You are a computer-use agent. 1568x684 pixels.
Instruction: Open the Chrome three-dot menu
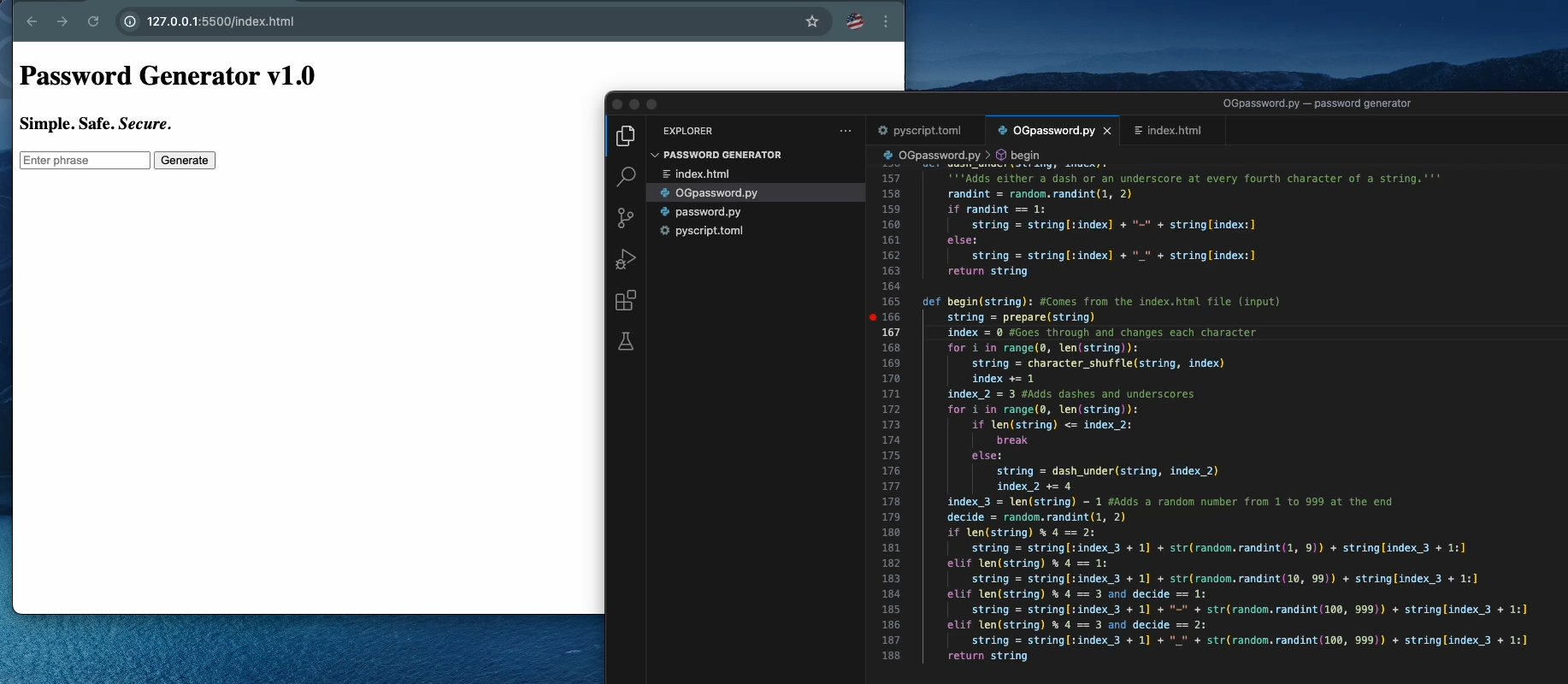[x=886, y=21]
